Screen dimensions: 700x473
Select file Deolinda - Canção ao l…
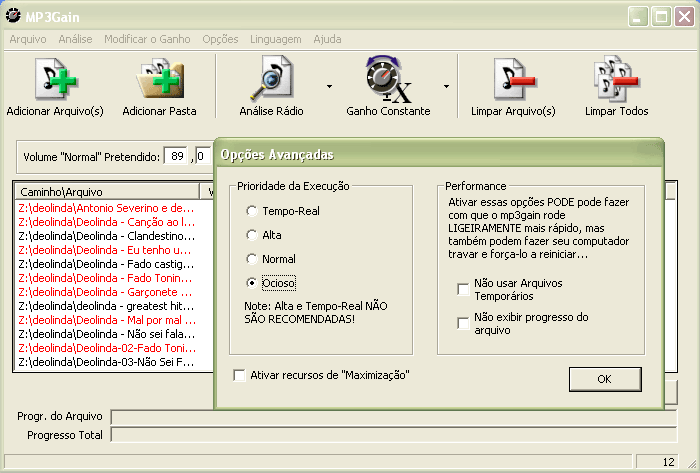[x=106, y=222]
